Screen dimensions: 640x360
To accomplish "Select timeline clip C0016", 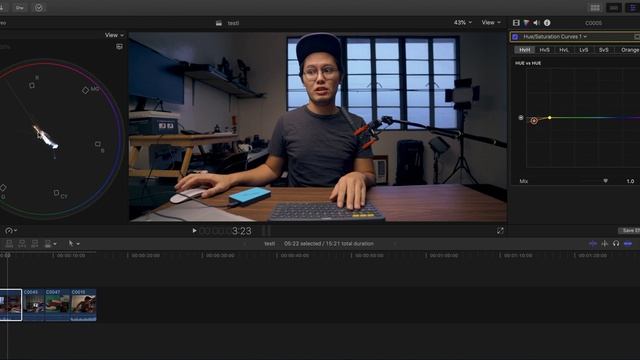I will click(83, 305).
